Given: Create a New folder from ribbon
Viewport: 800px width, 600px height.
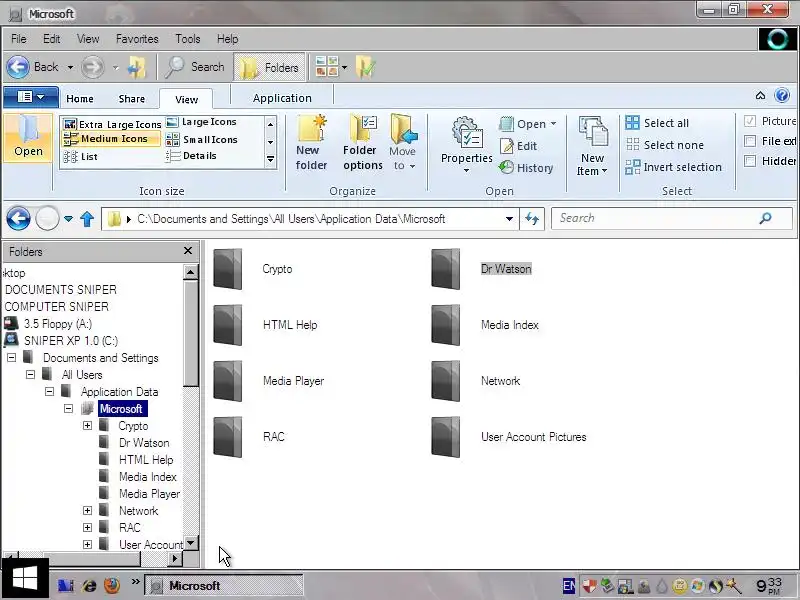Looking at the screenshot, I should (311, 143).
